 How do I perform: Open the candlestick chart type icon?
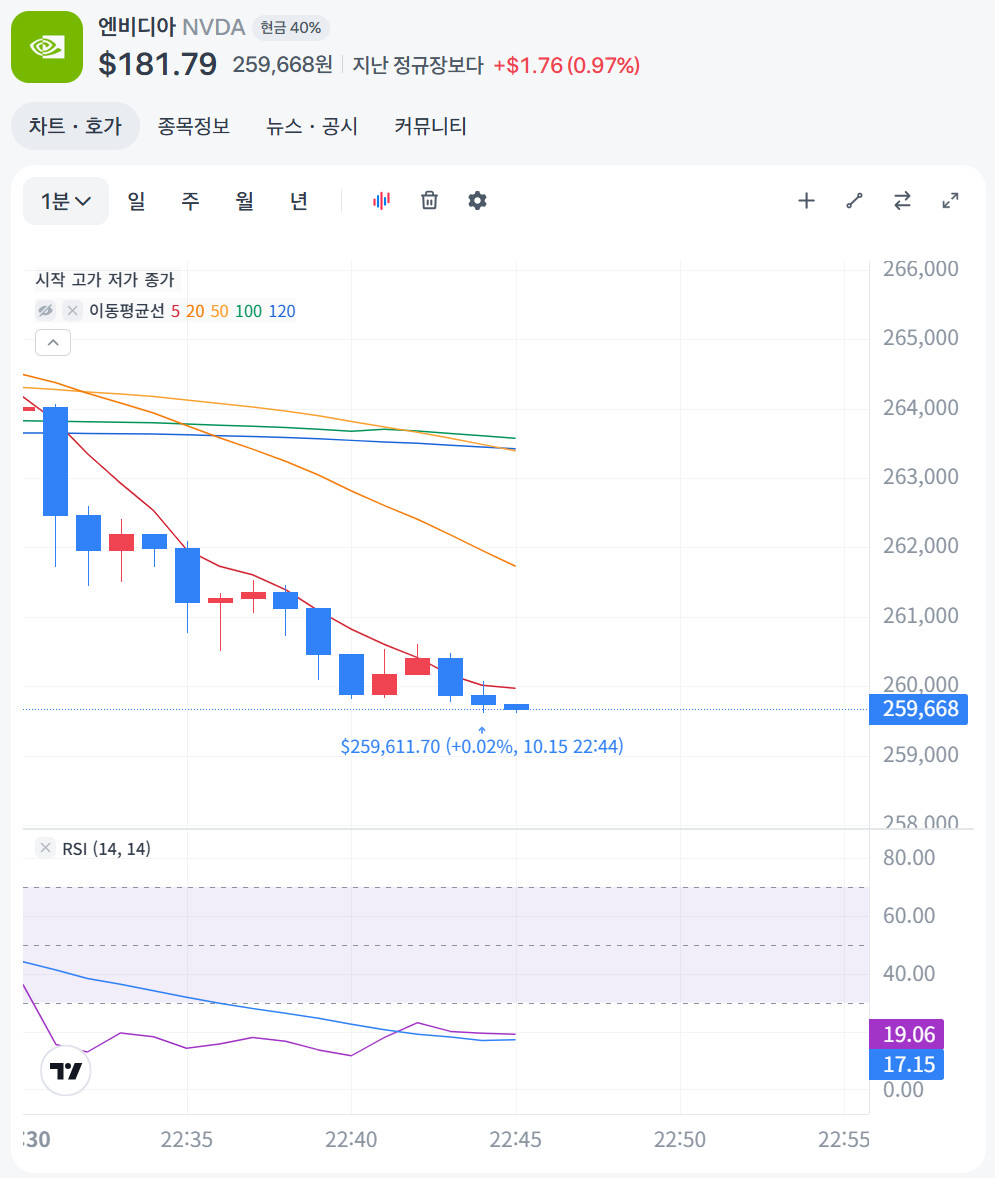click(x=382, y=201)
